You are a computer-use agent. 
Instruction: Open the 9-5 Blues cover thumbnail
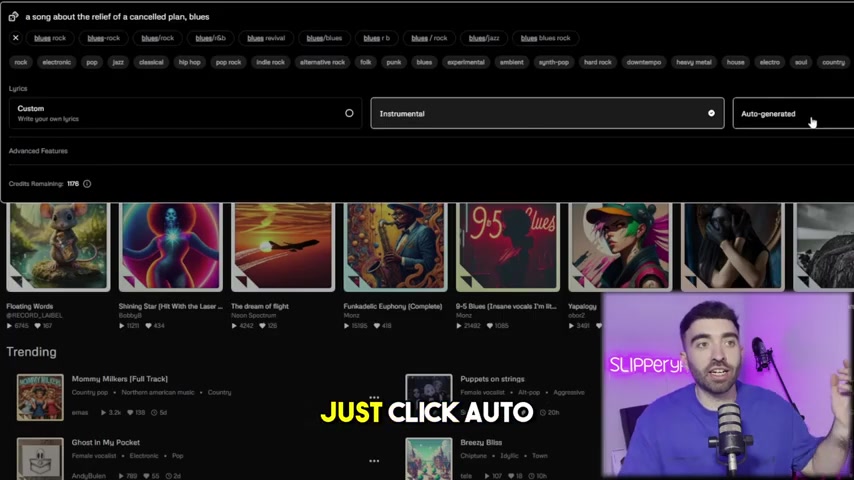[508, 247]
